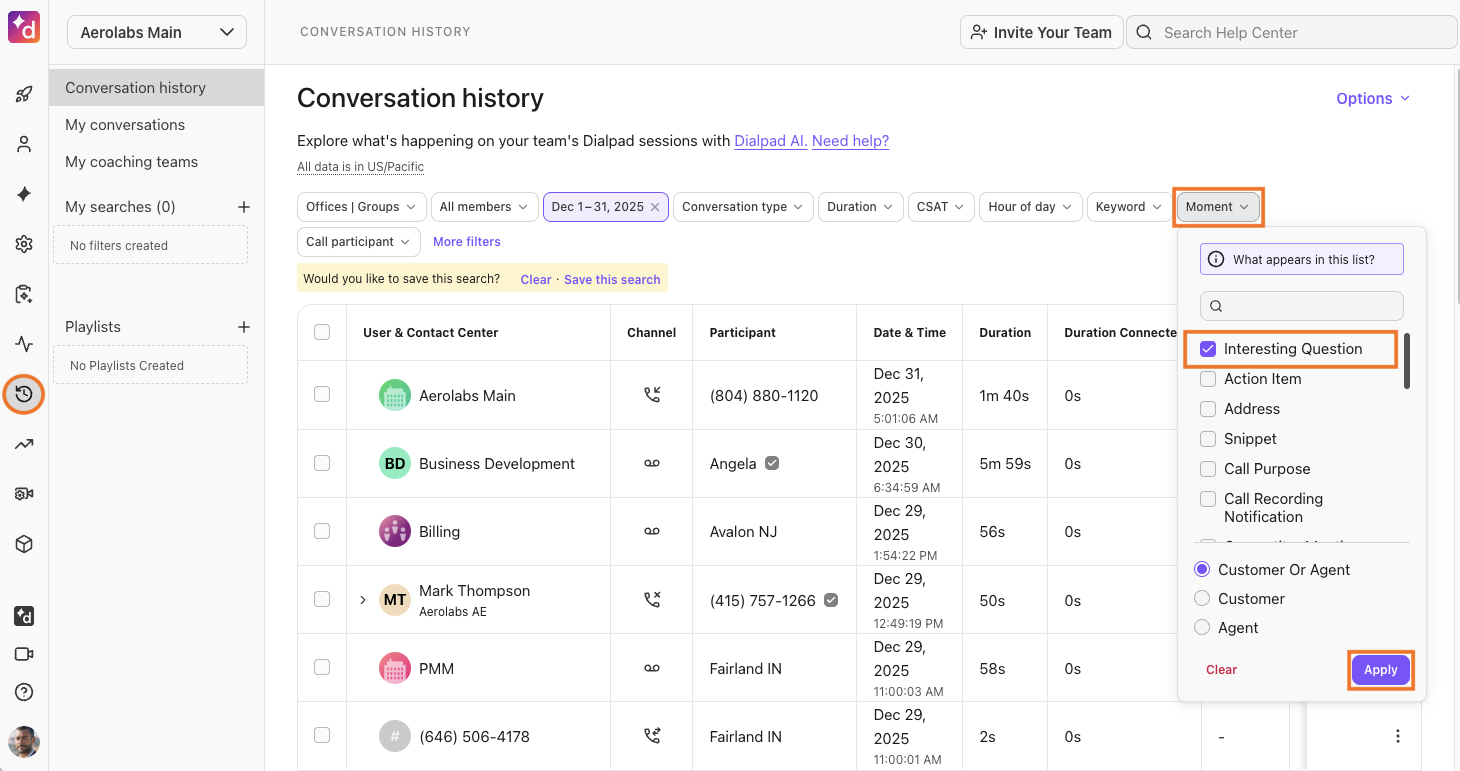This screenshot has width=1460, height=771.
Task: Open the Dialpad AI help link
Action: pos(770,140)
